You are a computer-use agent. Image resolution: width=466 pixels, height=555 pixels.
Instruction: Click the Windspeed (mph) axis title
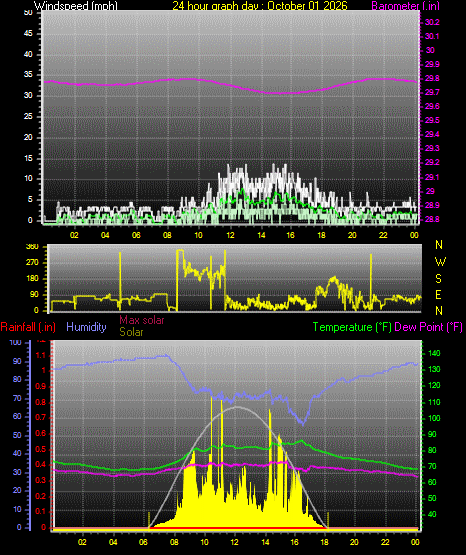pyautogui.click(x=76, y=6)
